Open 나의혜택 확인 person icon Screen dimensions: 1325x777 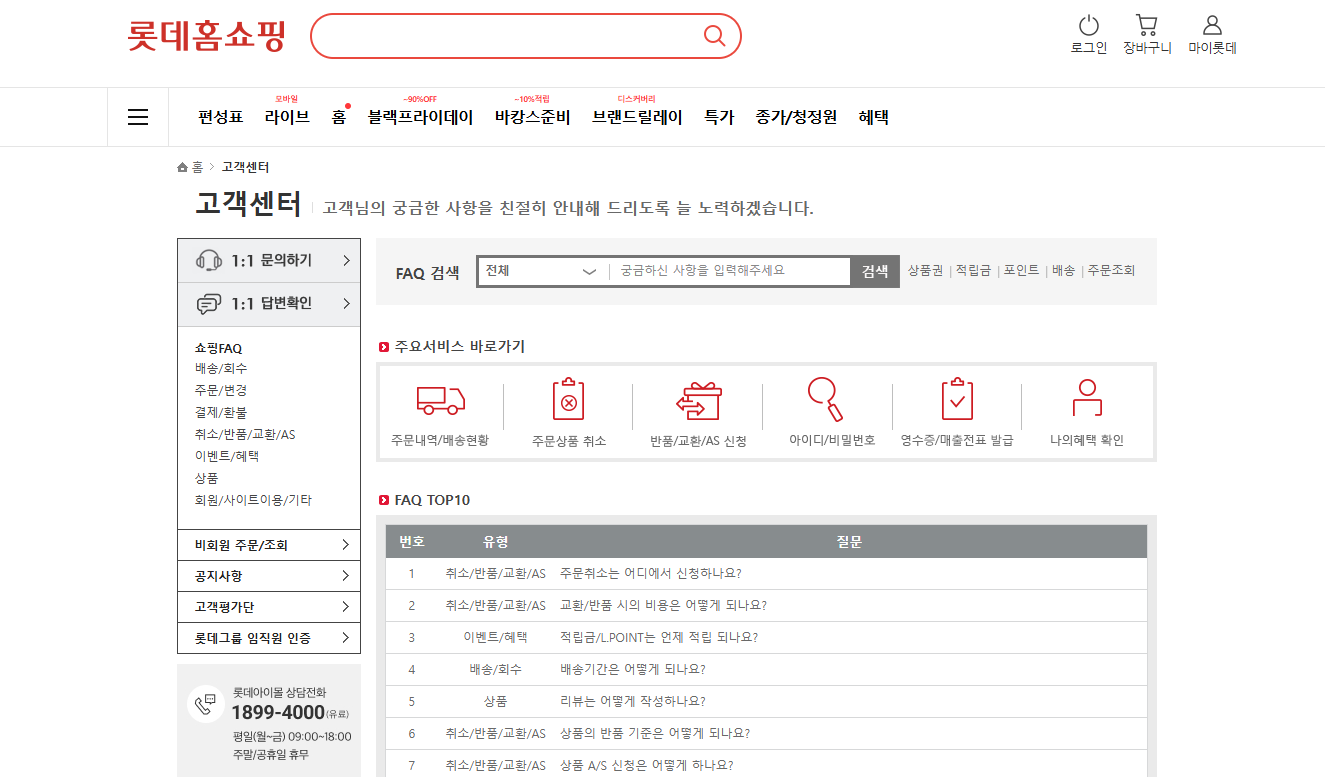(x=1087, y=398)
